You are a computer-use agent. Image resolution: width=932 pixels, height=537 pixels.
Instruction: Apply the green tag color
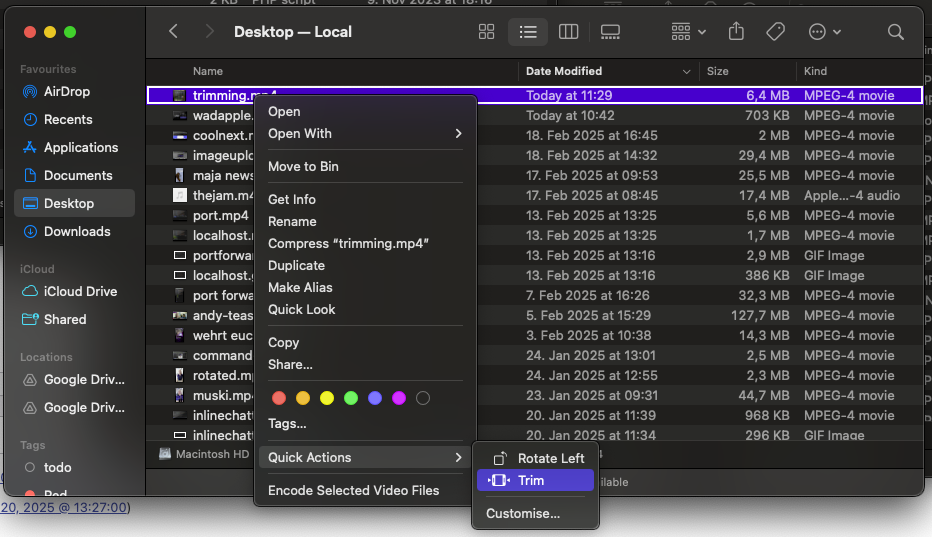351,398
